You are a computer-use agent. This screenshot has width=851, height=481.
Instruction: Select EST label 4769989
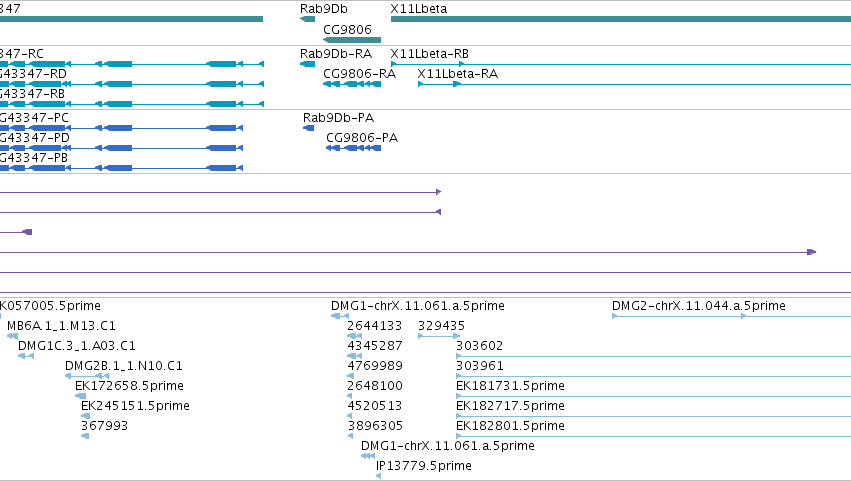374,366
